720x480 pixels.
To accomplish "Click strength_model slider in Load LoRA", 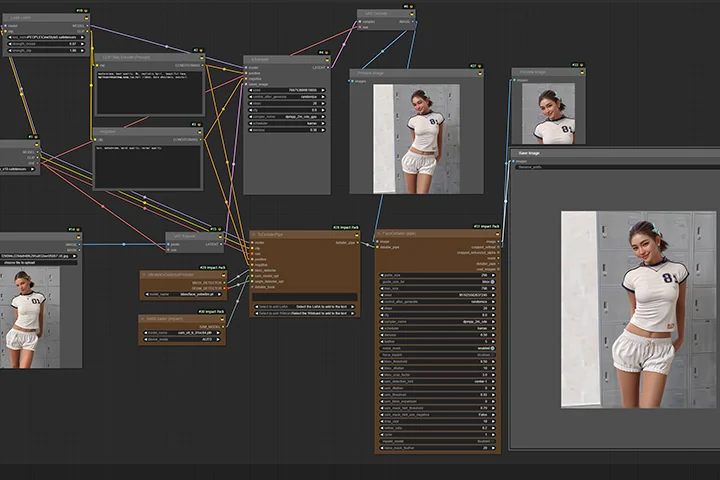I will [x=46, y=44].
